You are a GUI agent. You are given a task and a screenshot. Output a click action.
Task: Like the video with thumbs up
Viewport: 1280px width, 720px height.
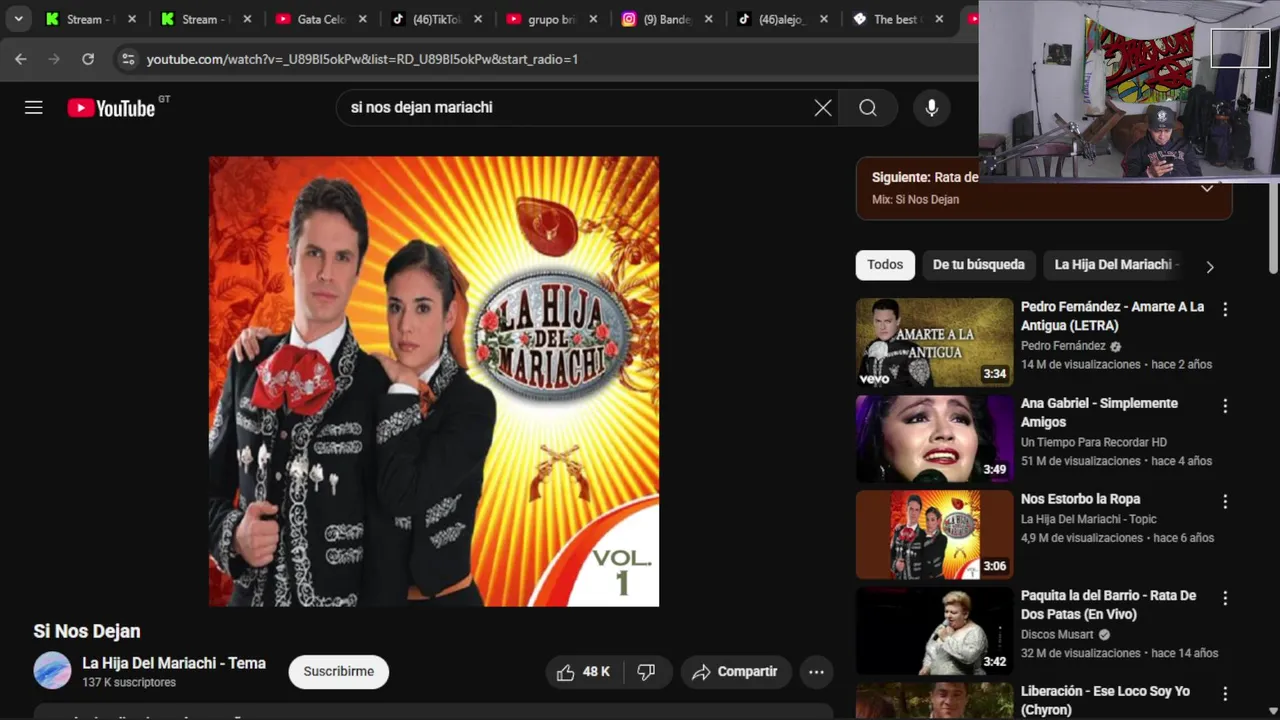tap(584, 672)
